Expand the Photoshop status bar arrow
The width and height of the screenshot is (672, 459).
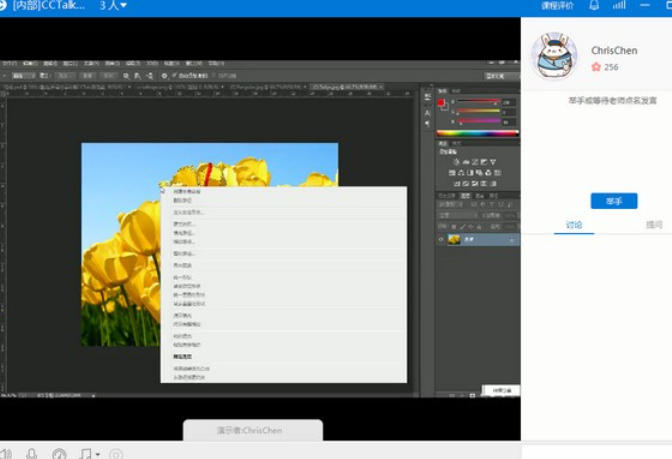(93, 396)
